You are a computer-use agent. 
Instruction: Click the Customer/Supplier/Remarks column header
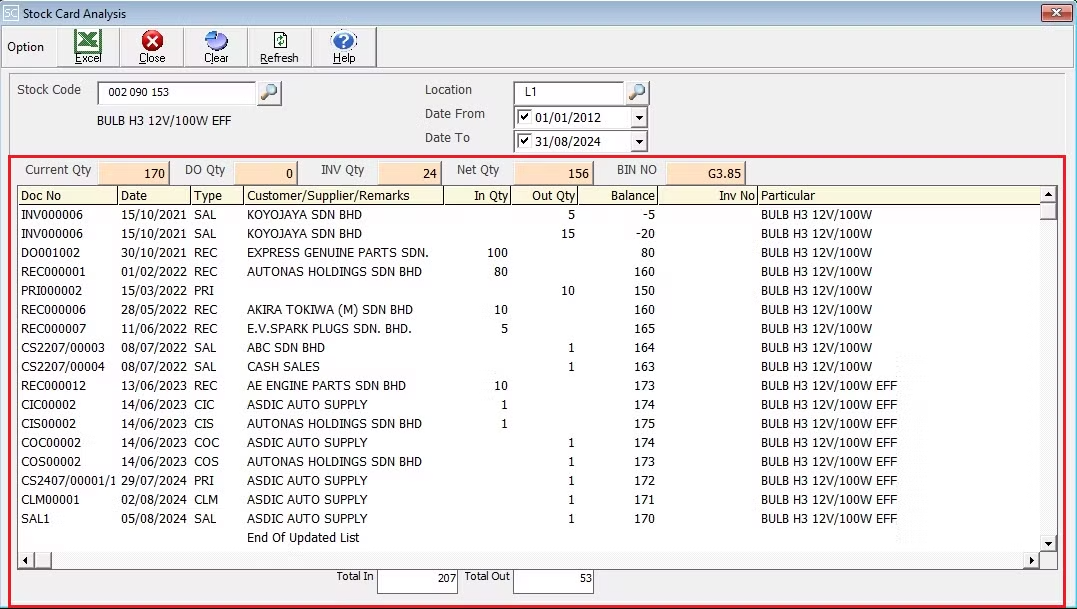point(344,196)
